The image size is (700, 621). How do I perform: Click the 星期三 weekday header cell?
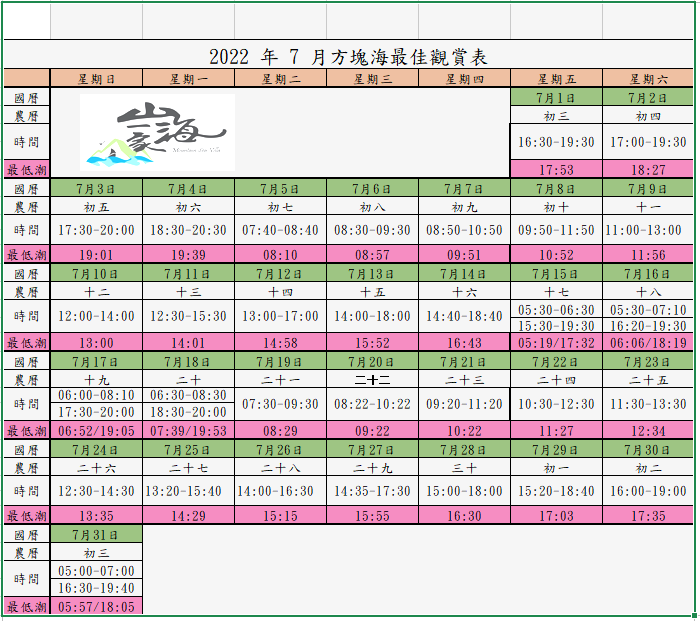[x=372, y=79]
